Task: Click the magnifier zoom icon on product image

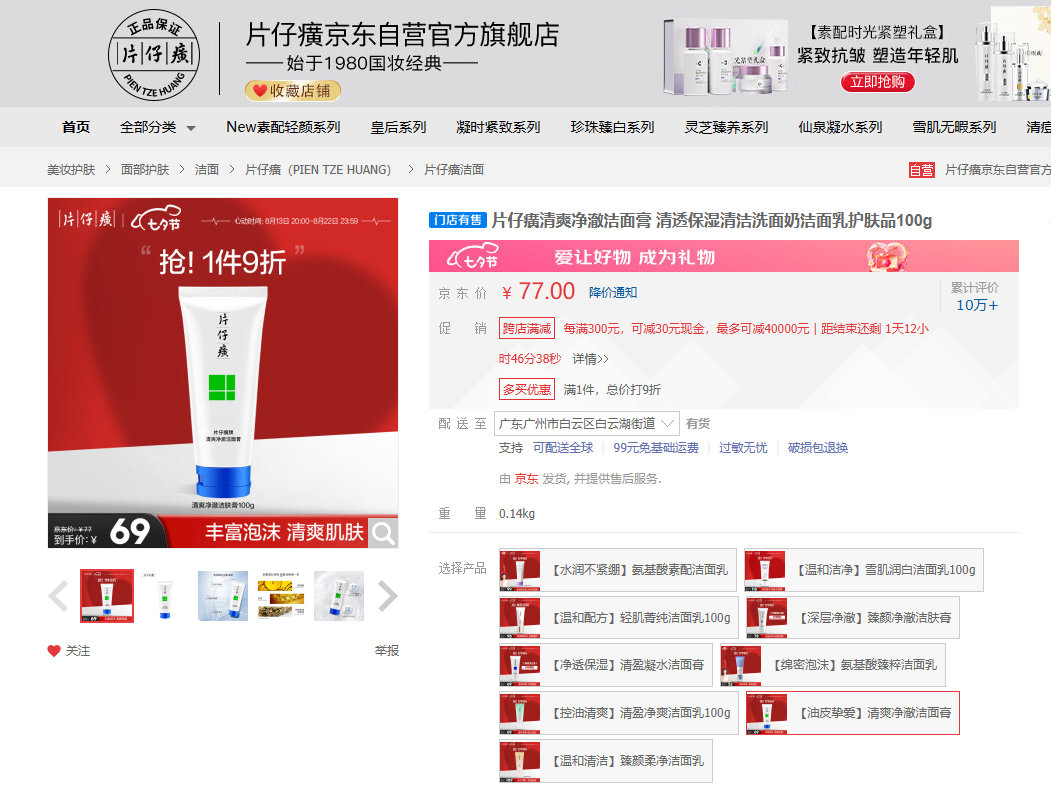Action: [x=383, y=533]
